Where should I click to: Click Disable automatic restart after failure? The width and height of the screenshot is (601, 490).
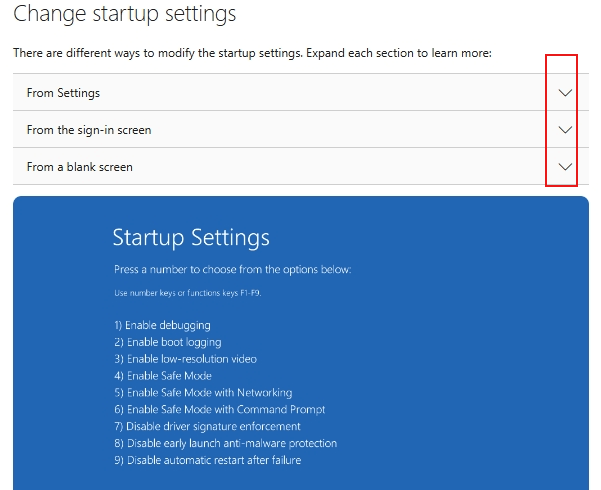point(207,460)
